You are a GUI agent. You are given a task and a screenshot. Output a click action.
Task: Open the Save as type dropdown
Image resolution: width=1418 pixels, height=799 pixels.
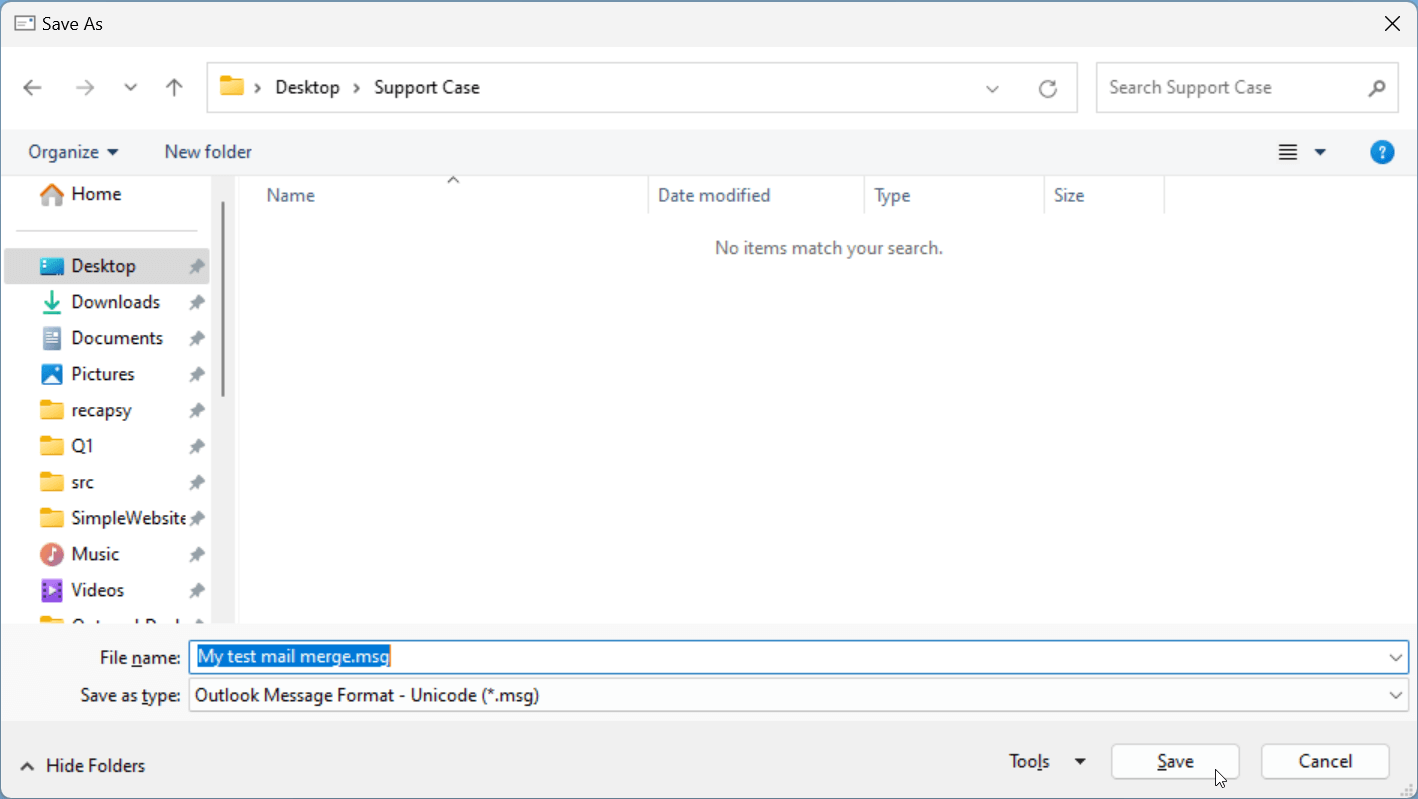coord(1395,695)
